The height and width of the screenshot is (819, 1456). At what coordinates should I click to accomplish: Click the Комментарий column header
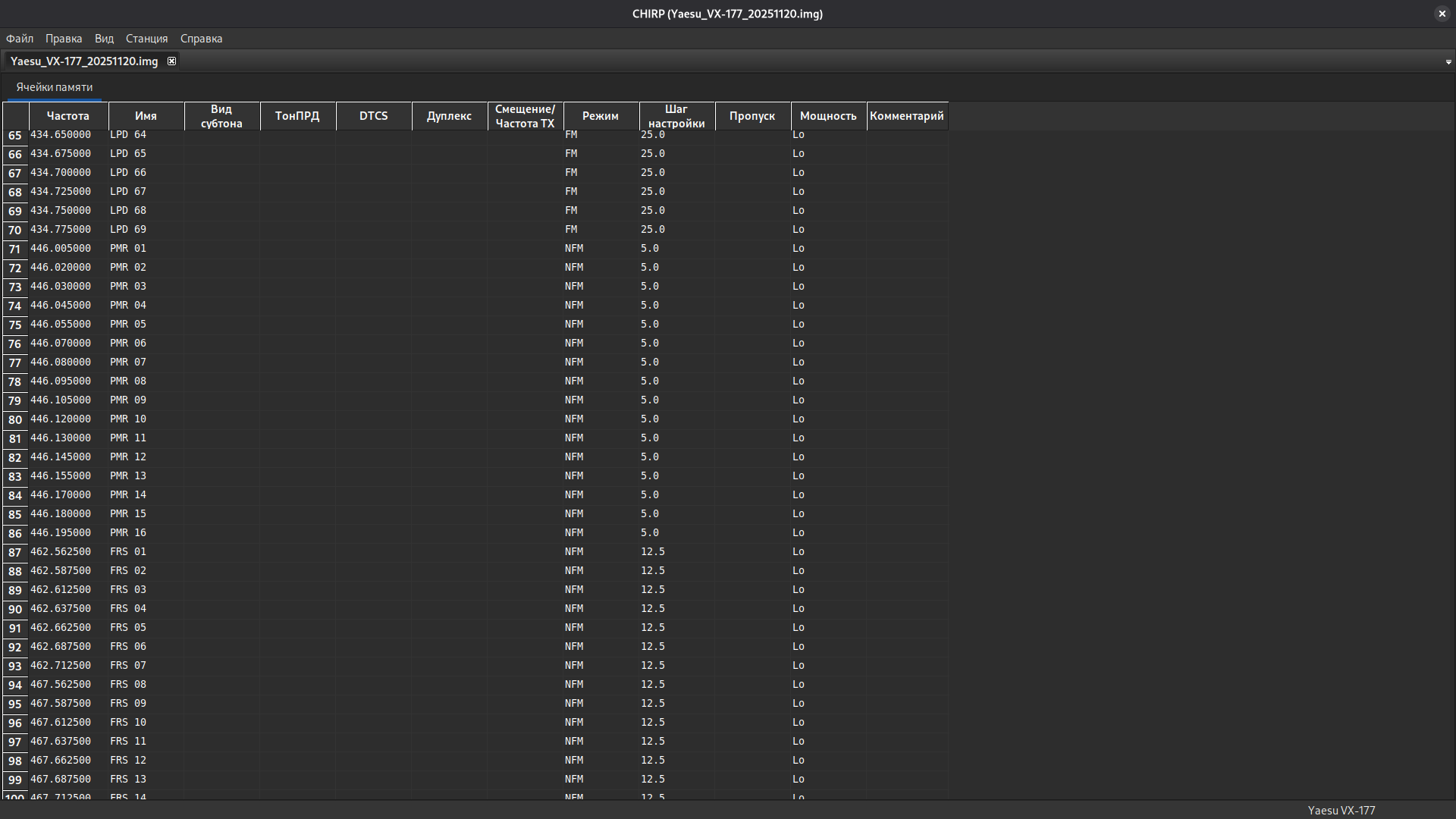pyautogui.click(x=906, y=116)
